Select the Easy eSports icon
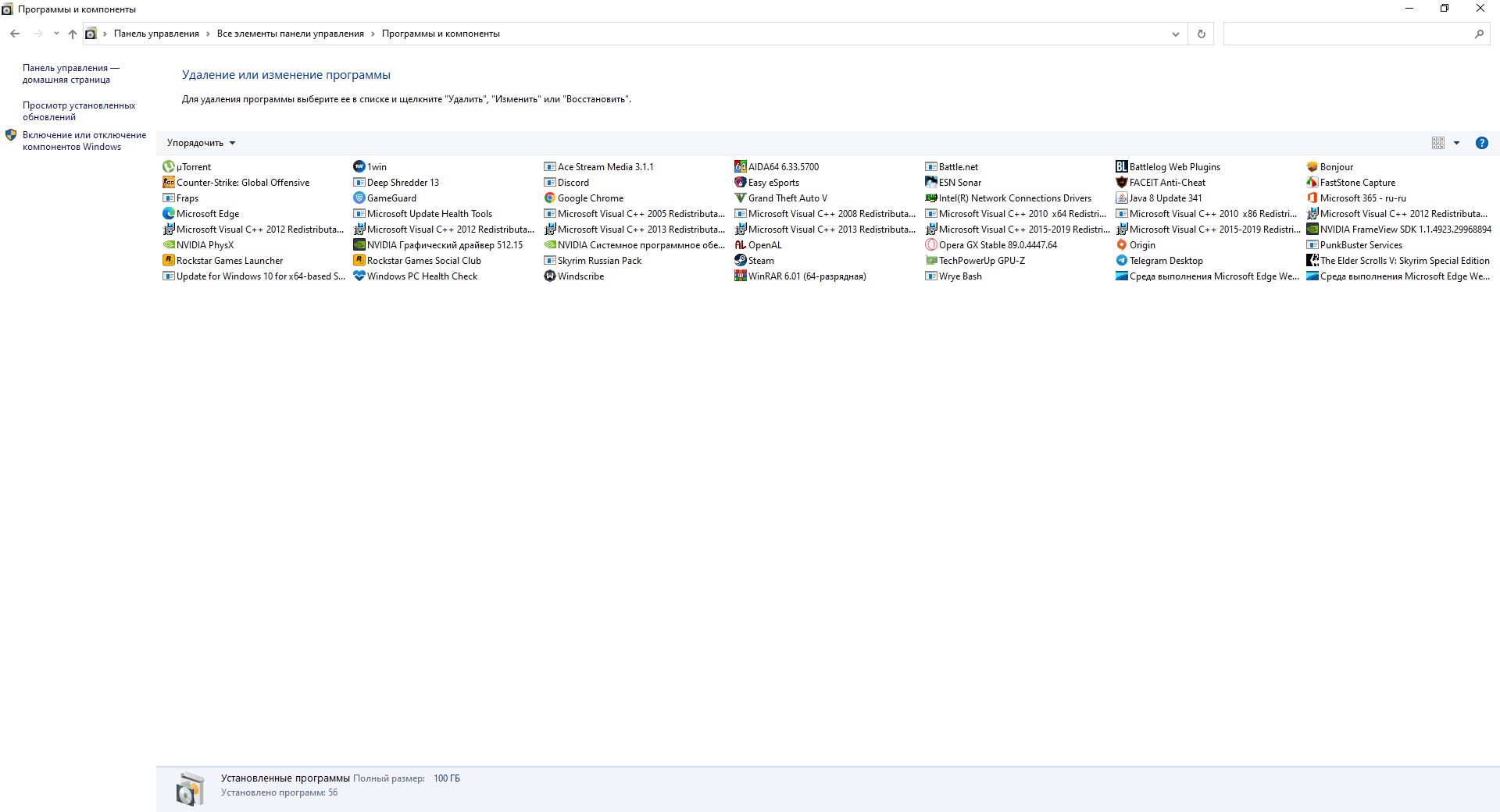Viewport: 1500px width, 812px height. pyautogui.click(x=740, y=183)
